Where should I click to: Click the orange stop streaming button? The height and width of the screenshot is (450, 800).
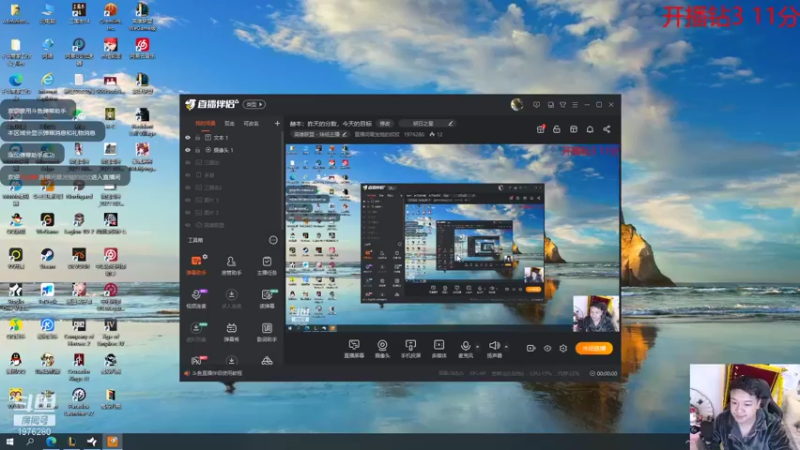[x=594, y=348]
